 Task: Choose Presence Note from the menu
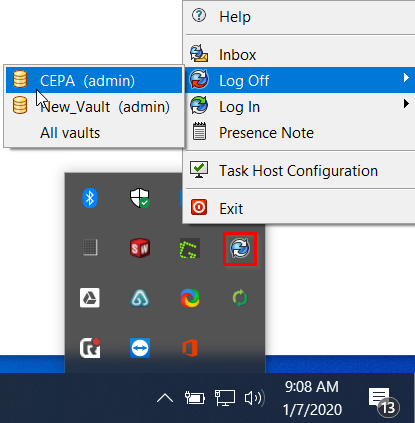point(300,132)
